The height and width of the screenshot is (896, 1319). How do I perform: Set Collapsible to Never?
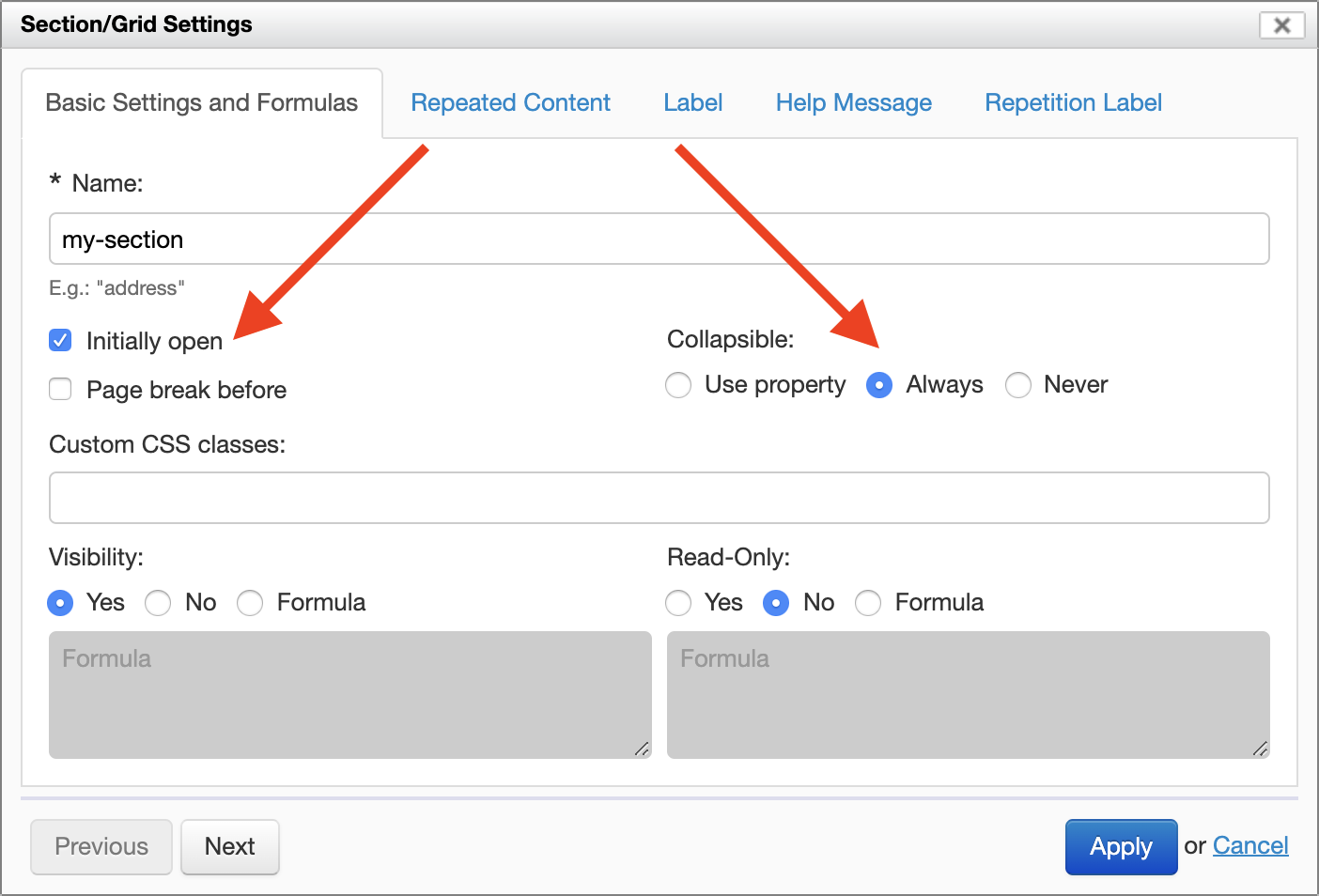pos(1018,385)
